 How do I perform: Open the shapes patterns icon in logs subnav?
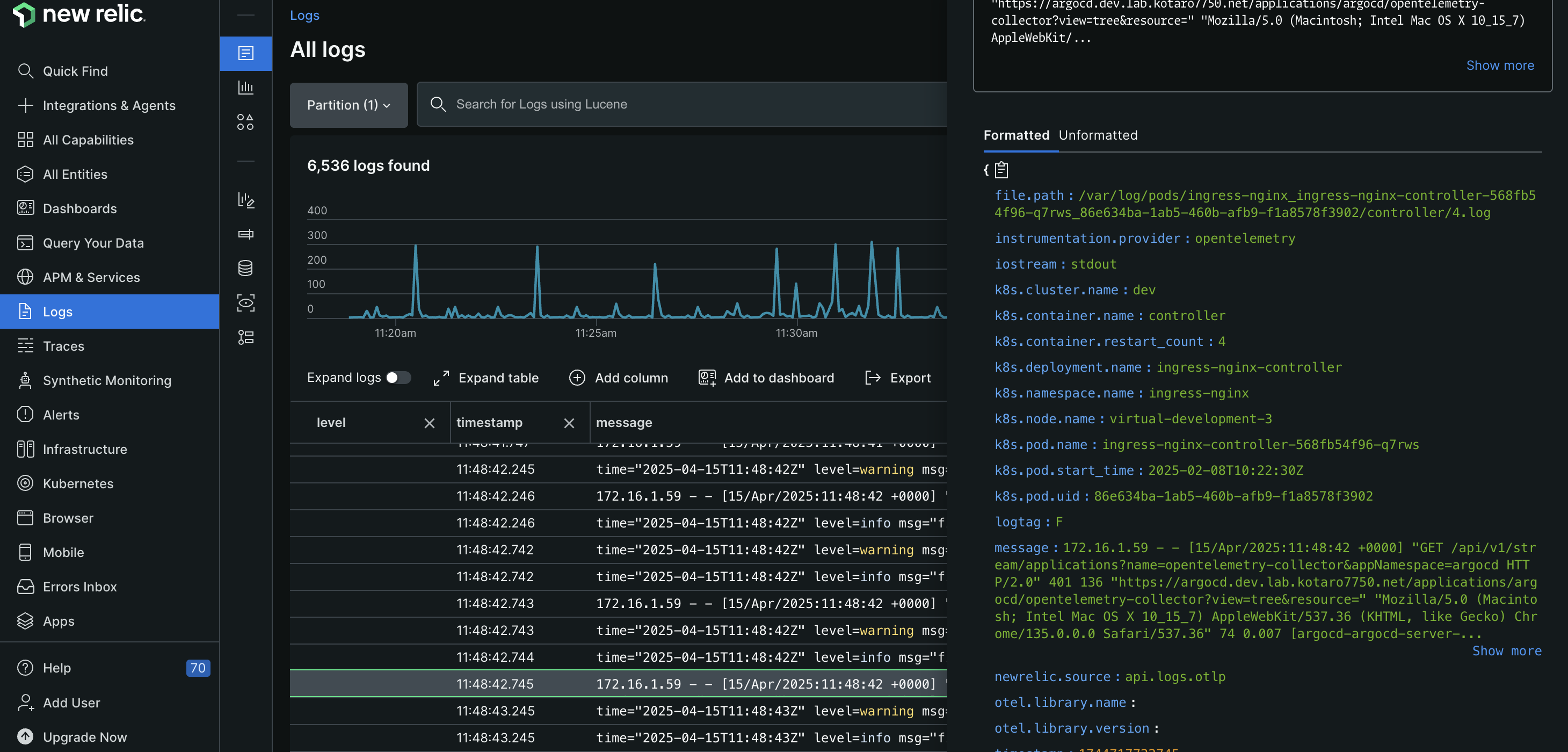[x=246, y=122]
